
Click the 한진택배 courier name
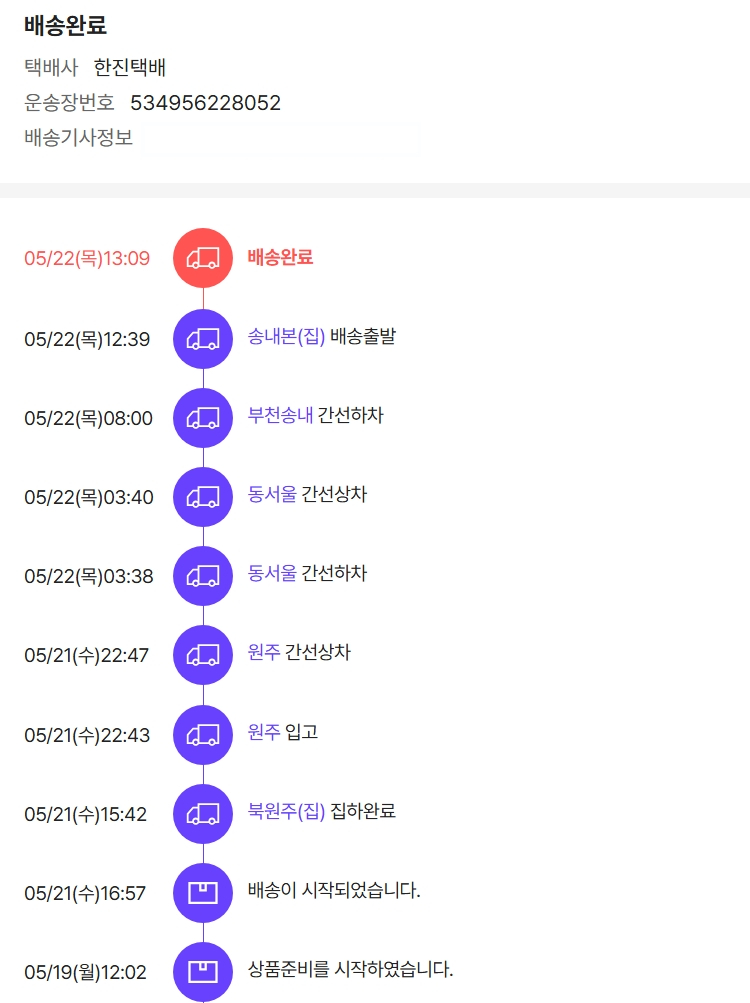click(x=130, y=68)
